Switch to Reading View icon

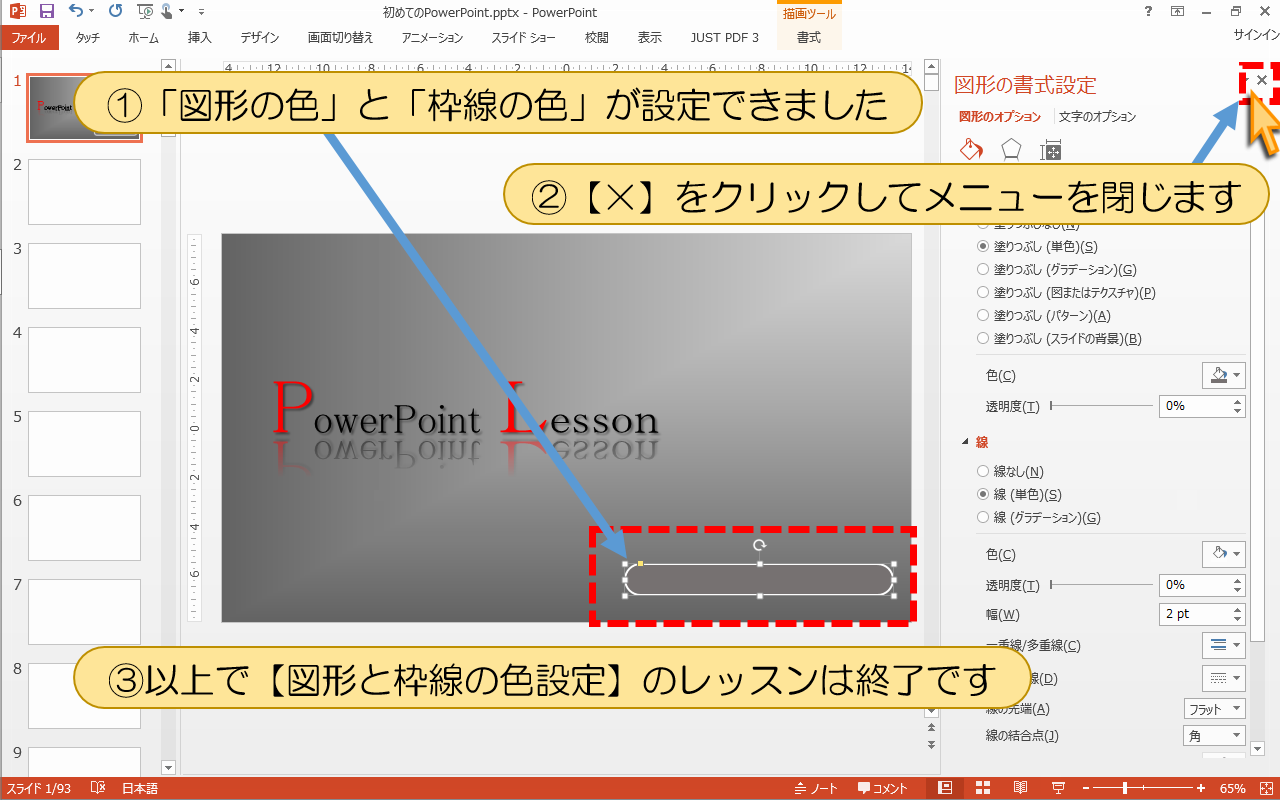tap(1021, 788)
